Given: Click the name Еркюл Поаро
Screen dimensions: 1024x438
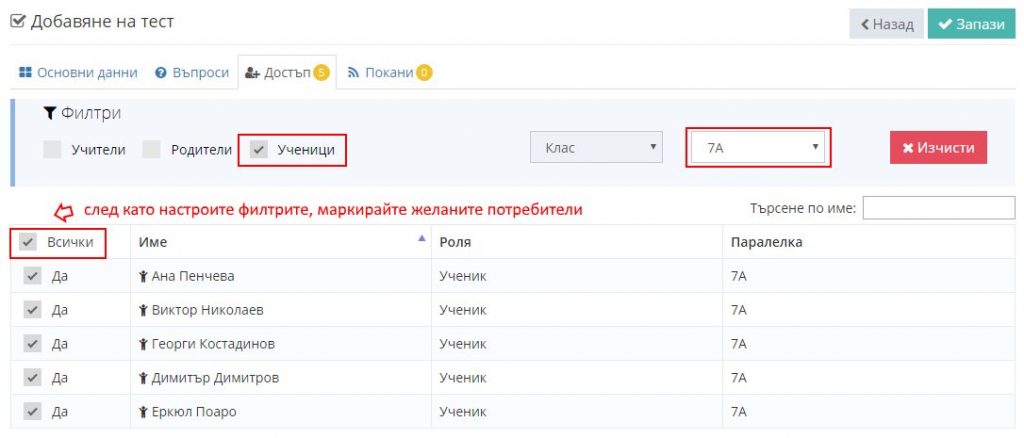Looking at the screenshot, I should 194,413.
